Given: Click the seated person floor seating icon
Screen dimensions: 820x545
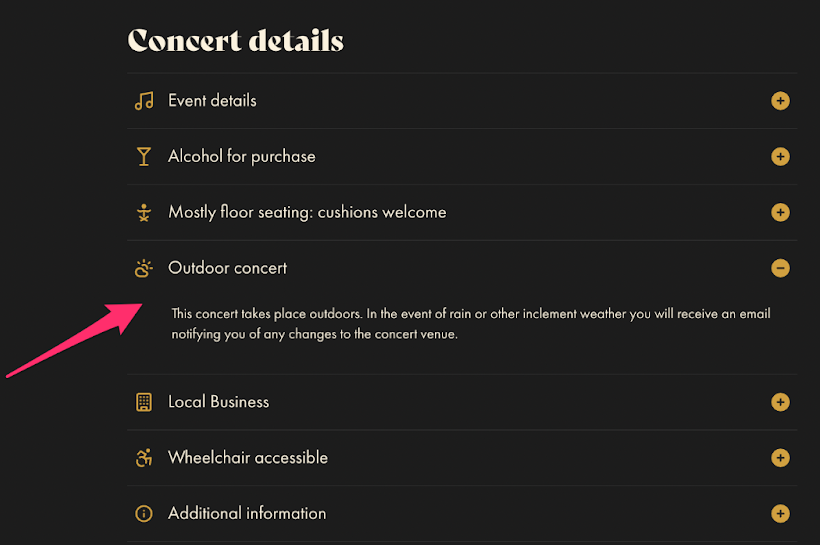Looking at the screenshot, I should click(144, 212).
